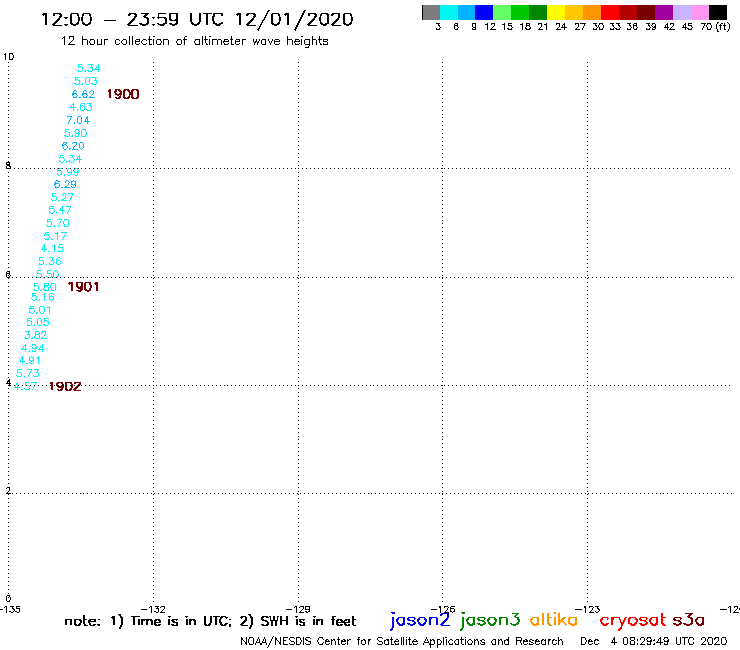Click the purple swatch in the color scale
This screenshot has width=740, height=650.
[664, 12]
